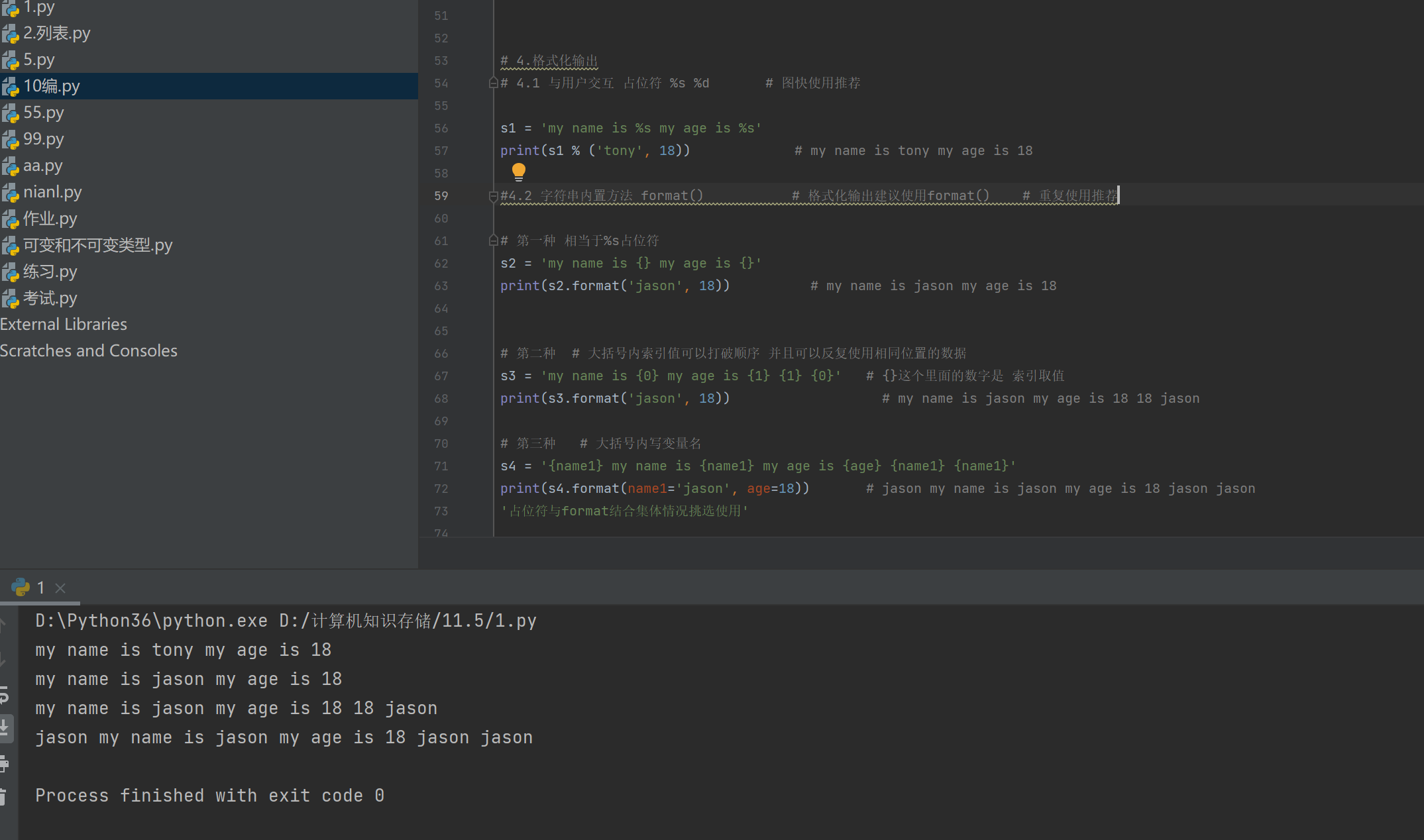This screenshot has width=1424, height=840.
Task: Click the '# 第一种 相当于%s占位符' comment
Action: click(580, 241)
